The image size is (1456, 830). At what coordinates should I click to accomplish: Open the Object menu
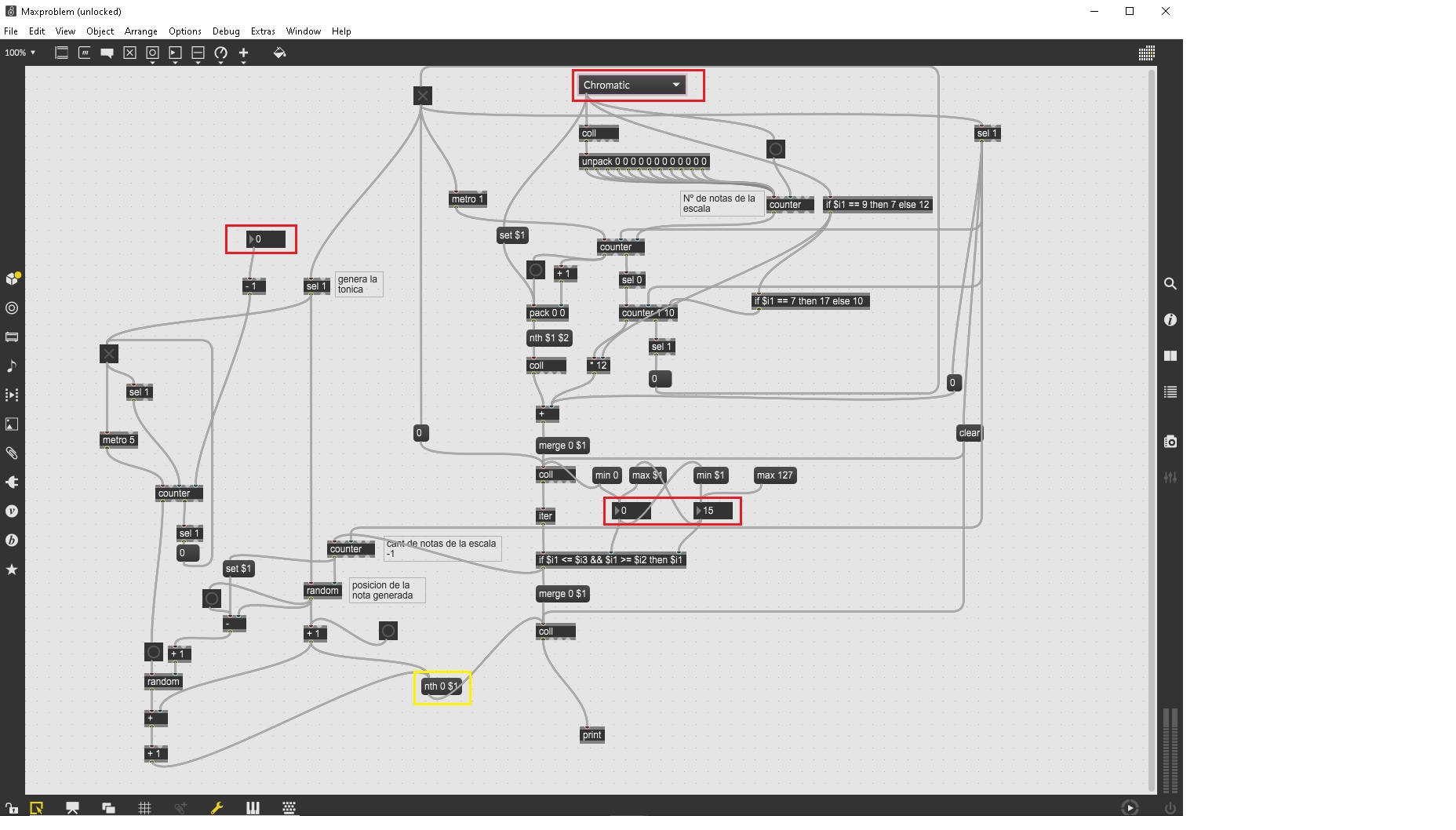pos(100,31)
